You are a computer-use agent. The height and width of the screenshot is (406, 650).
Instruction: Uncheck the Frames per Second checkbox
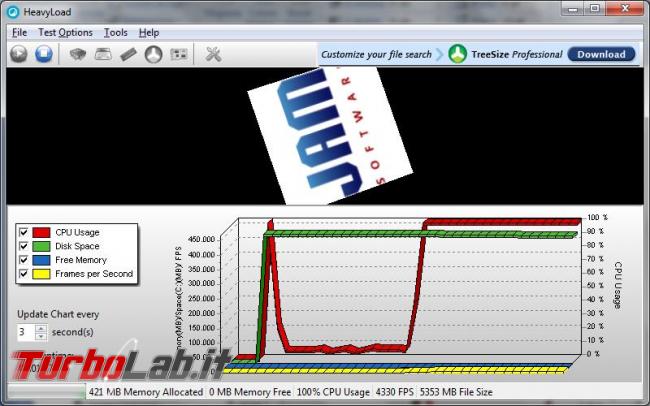24,274
